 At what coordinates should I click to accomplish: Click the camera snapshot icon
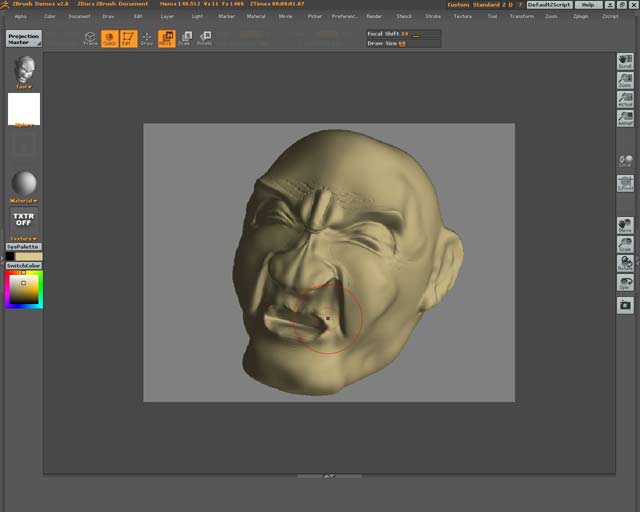point(625,304)
